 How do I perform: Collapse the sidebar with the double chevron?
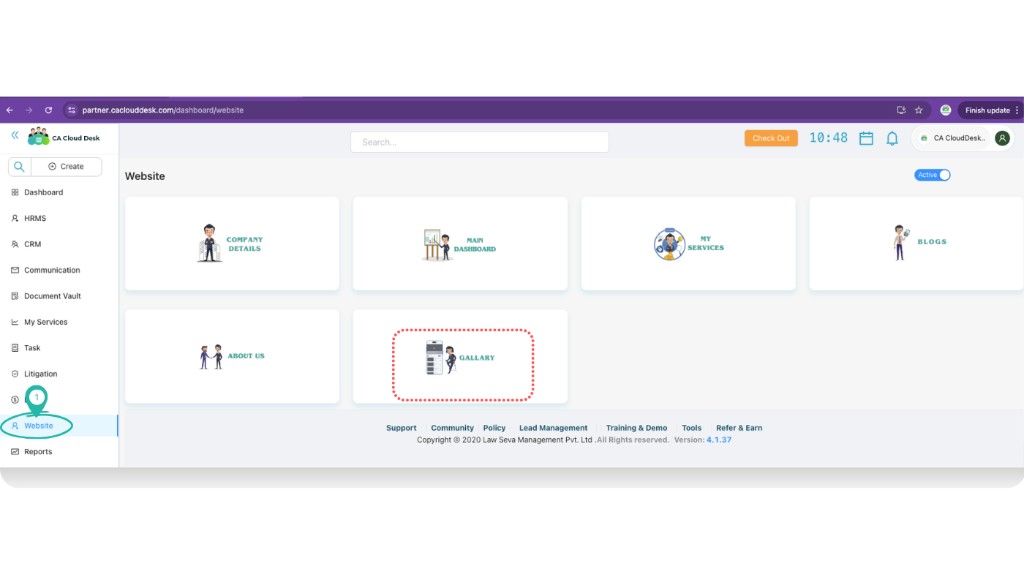(13, 135)
